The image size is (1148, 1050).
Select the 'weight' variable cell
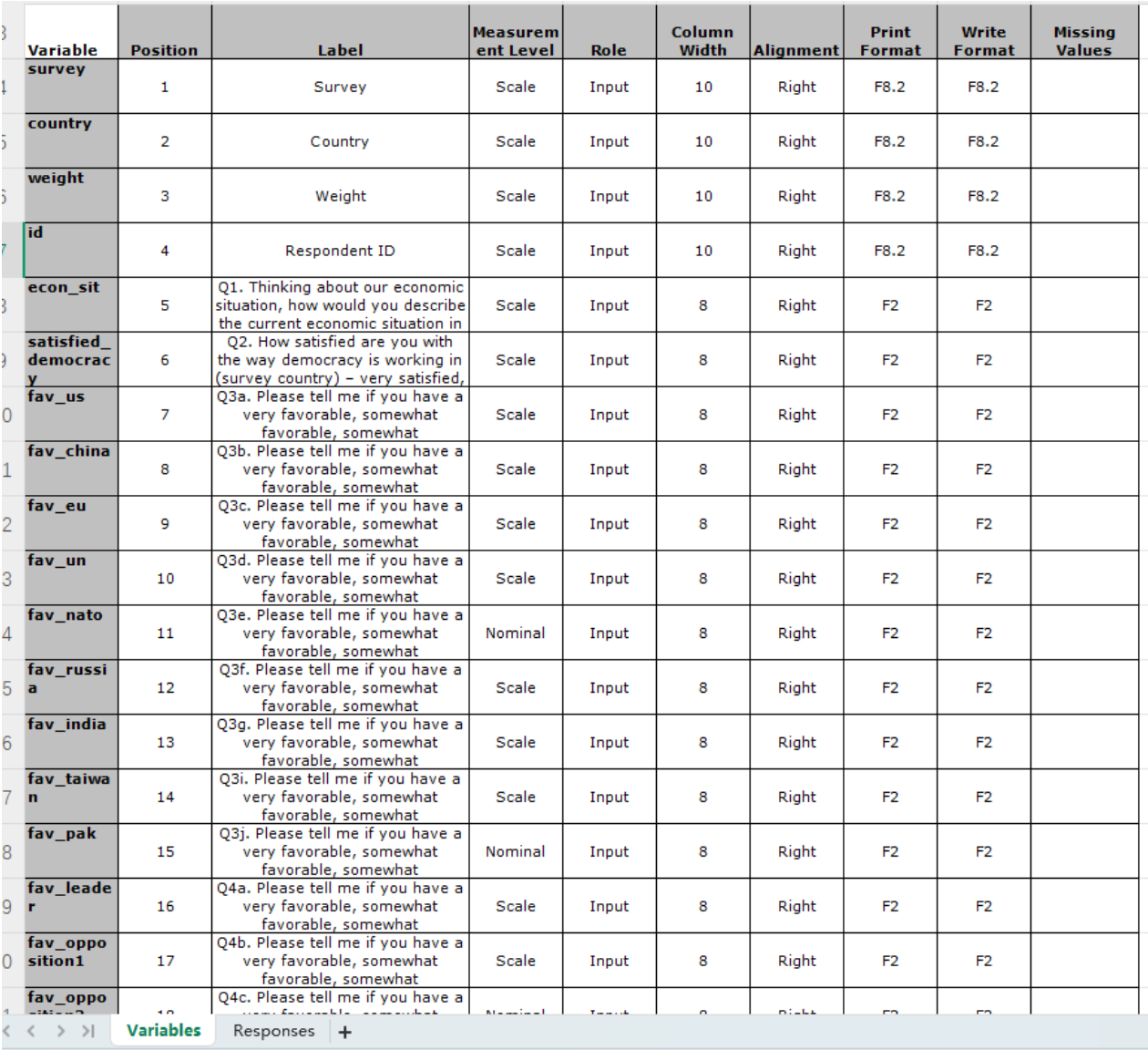click(x=71, y=196)
